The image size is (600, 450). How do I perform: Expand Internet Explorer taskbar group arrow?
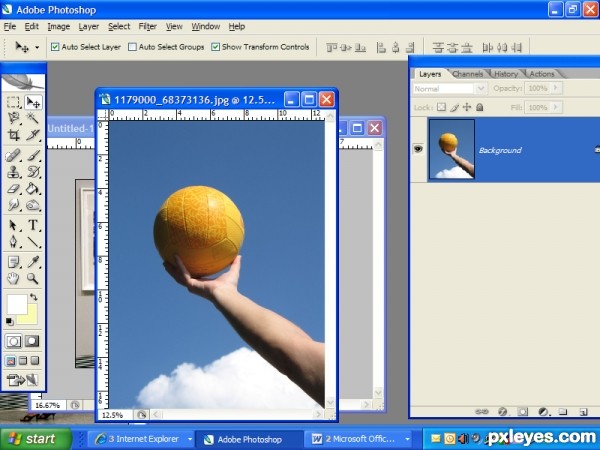pos(190,439)
